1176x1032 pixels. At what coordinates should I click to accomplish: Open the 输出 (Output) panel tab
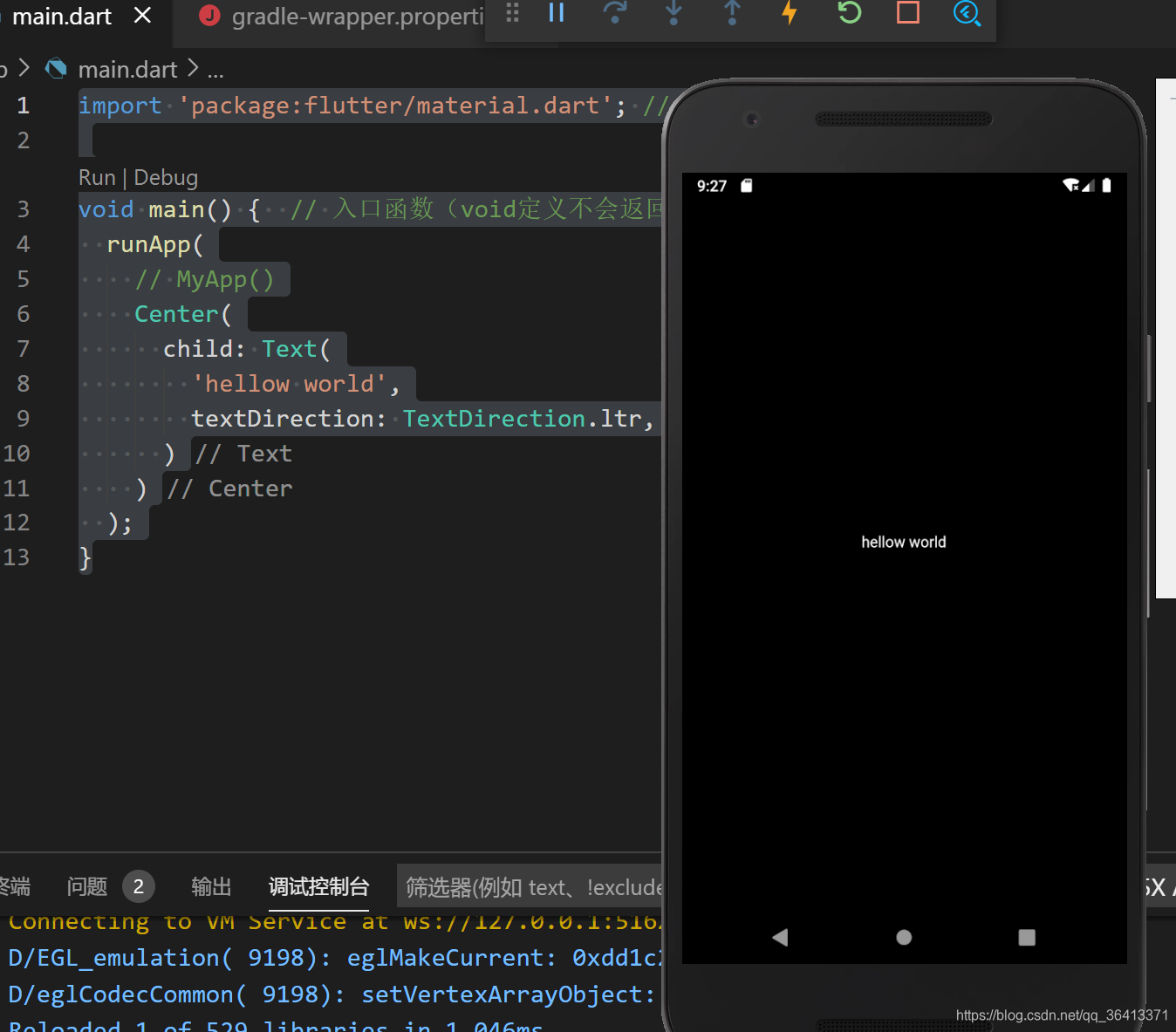(x=211, y=887)
